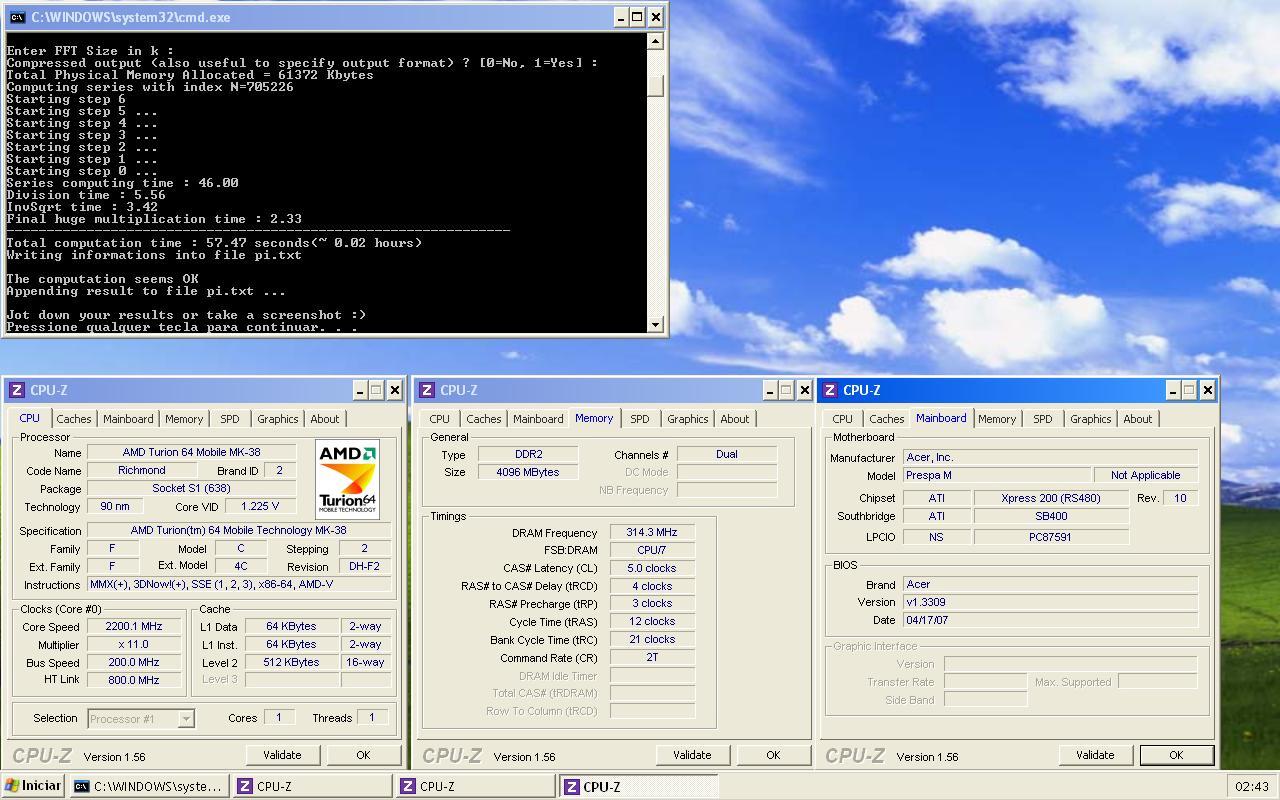Click the Command Rate value 2T
Image resolution: width=1280 pixels, height=800 pixels.
coord(651,658)
